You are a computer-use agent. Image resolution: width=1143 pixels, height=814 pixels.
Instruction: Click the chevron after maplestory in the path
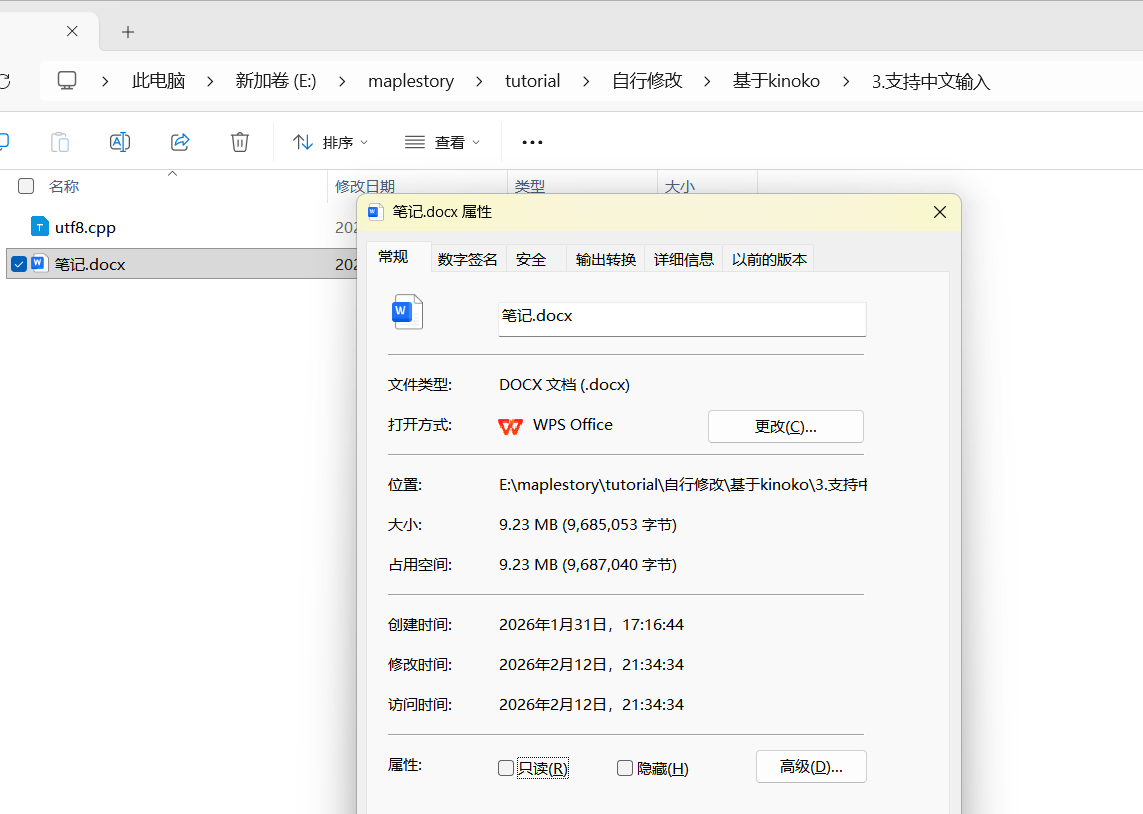tap(479, 81)
